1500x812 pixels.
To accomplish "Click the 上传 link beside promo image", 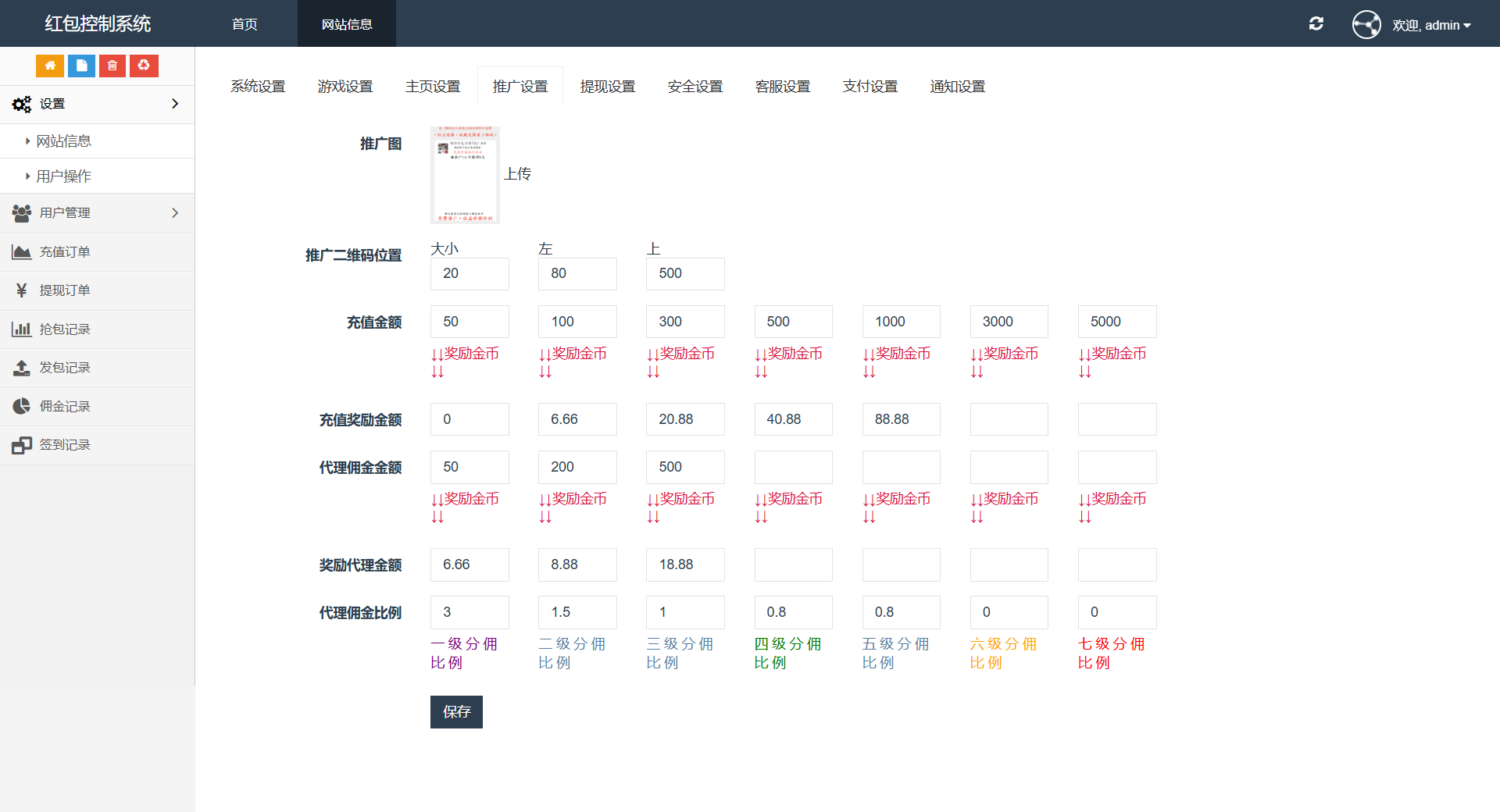I will (x=517, y=174).
